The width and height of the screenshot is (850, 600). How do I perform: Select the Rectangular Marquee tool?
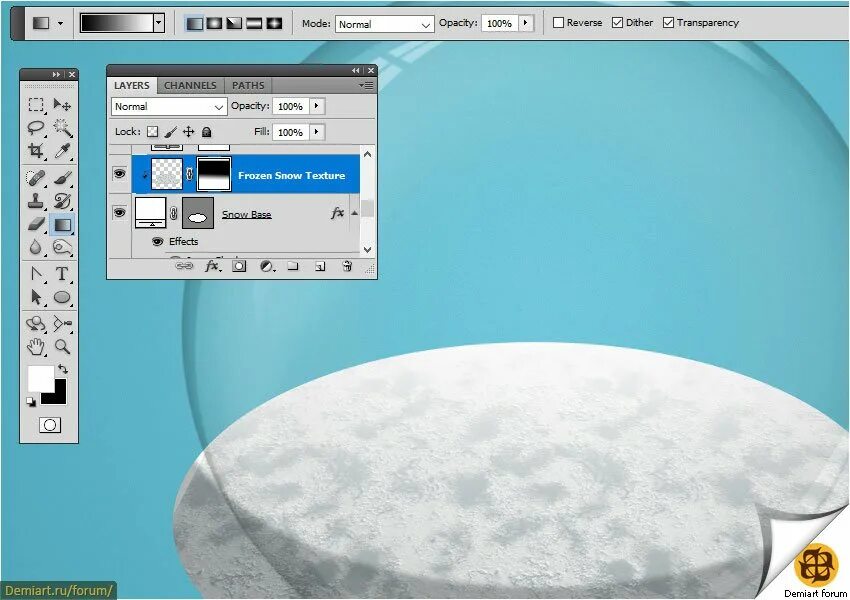[36, 105]
